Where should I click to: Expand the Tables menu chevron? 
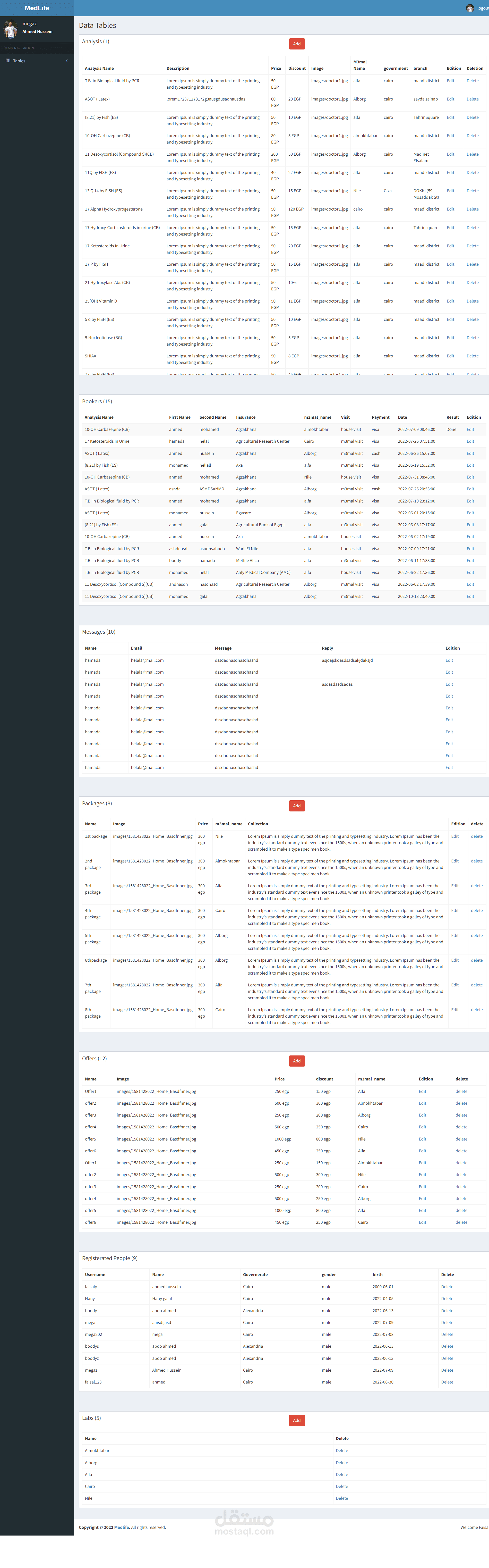tap(67, 61)
